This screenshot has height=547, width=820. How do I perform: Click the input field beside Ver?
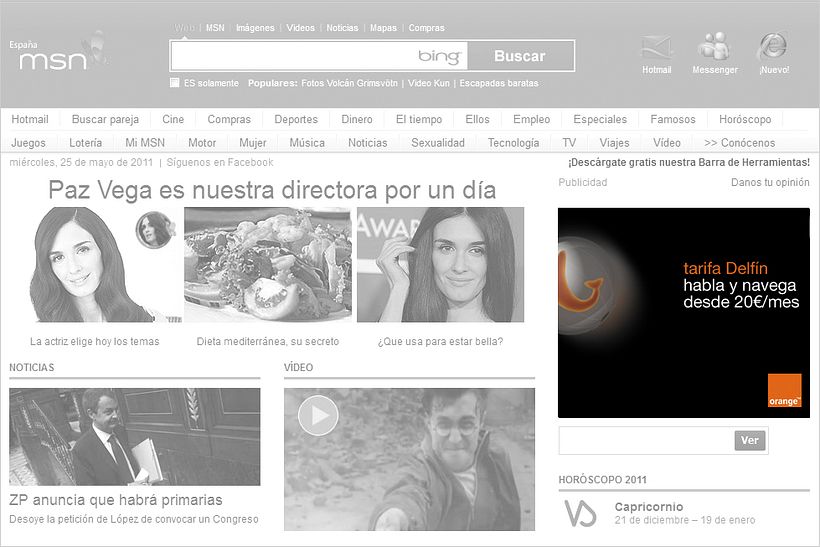pos(646,440)
